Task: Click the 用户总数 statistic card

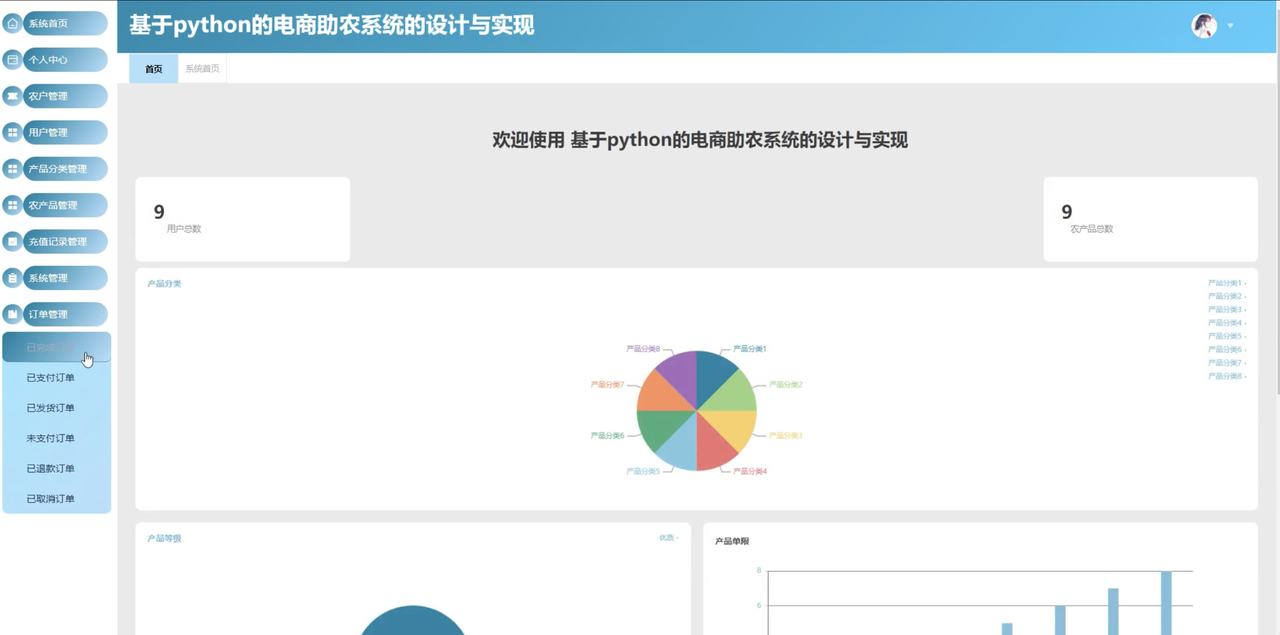Action: coord(243,219)
